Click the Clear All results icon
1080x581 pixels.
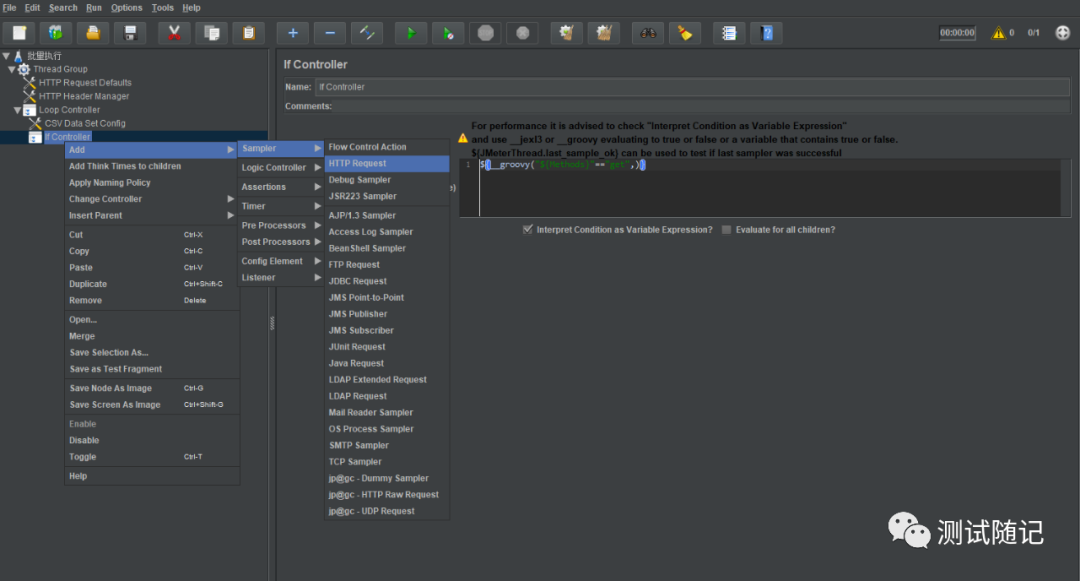coord(604,33)
